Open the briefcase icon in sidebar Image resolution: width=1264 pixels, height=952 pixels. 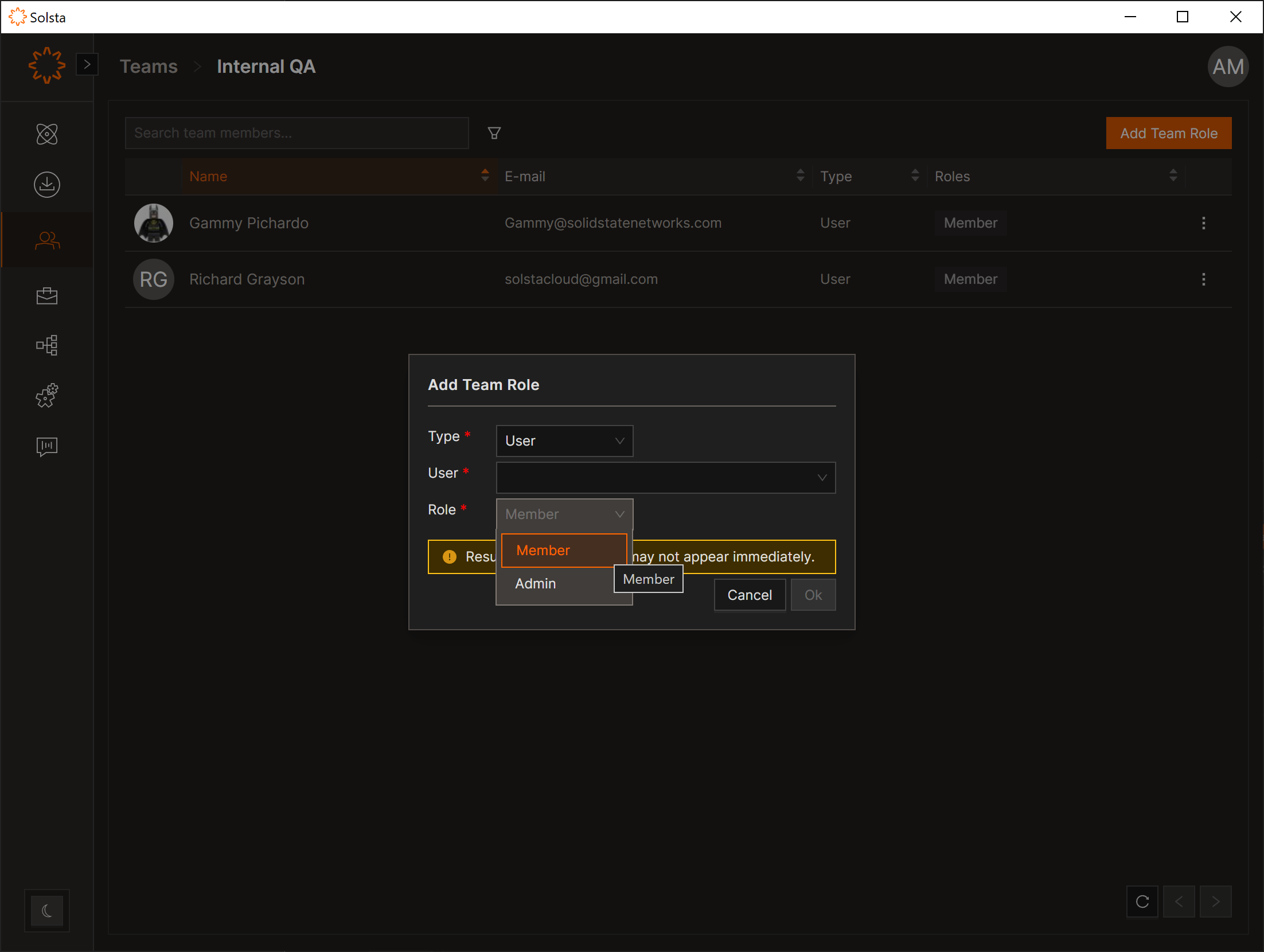pos(47,296)
